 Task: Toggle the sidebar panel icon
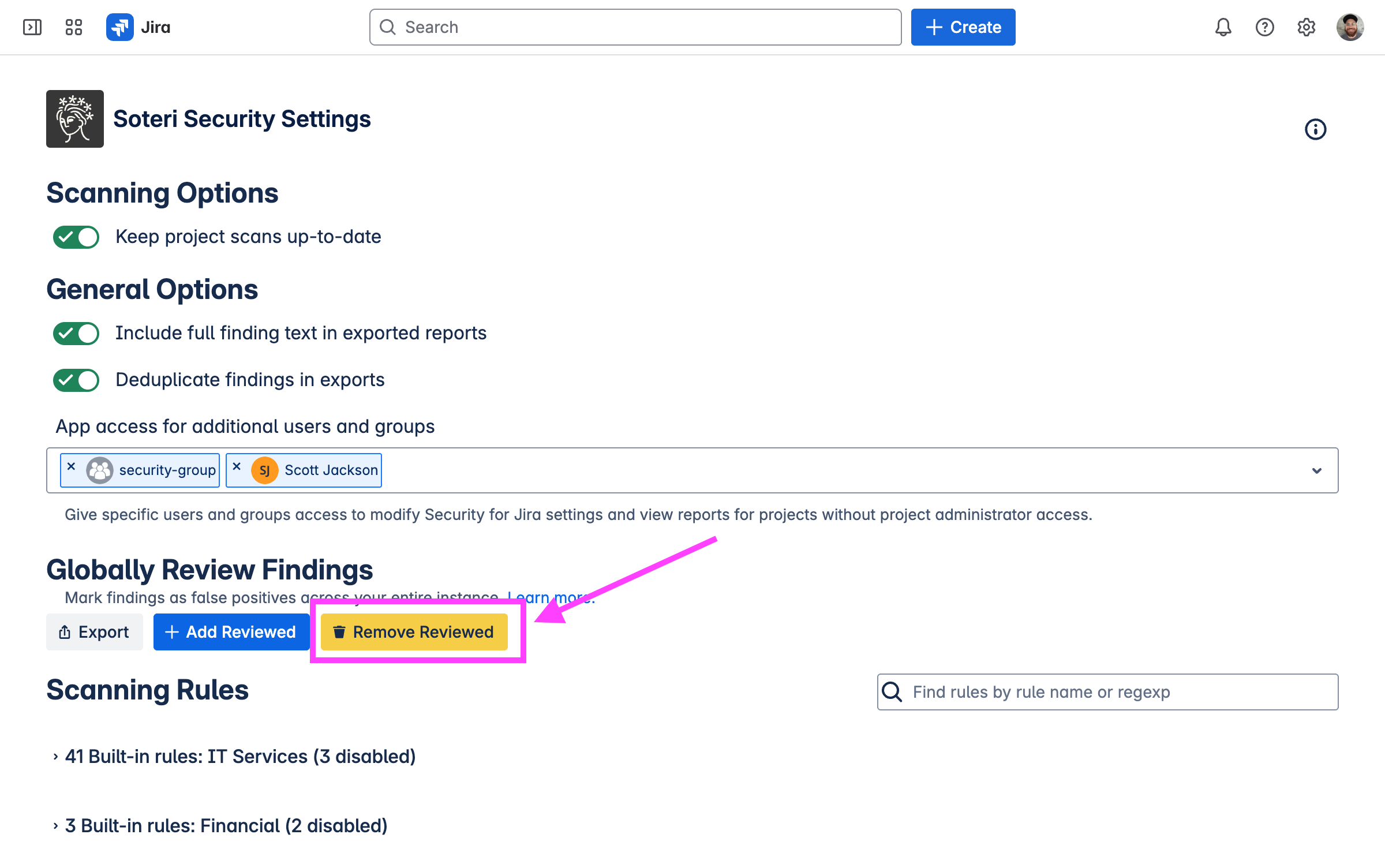[x=32, y=27]
